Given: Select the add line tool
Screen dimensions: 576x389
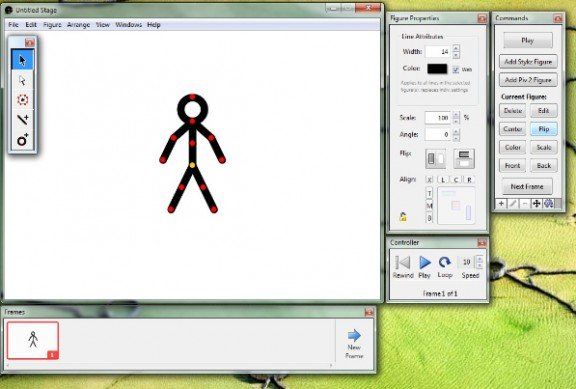Looking at the screenshot, I should (22, 119).
